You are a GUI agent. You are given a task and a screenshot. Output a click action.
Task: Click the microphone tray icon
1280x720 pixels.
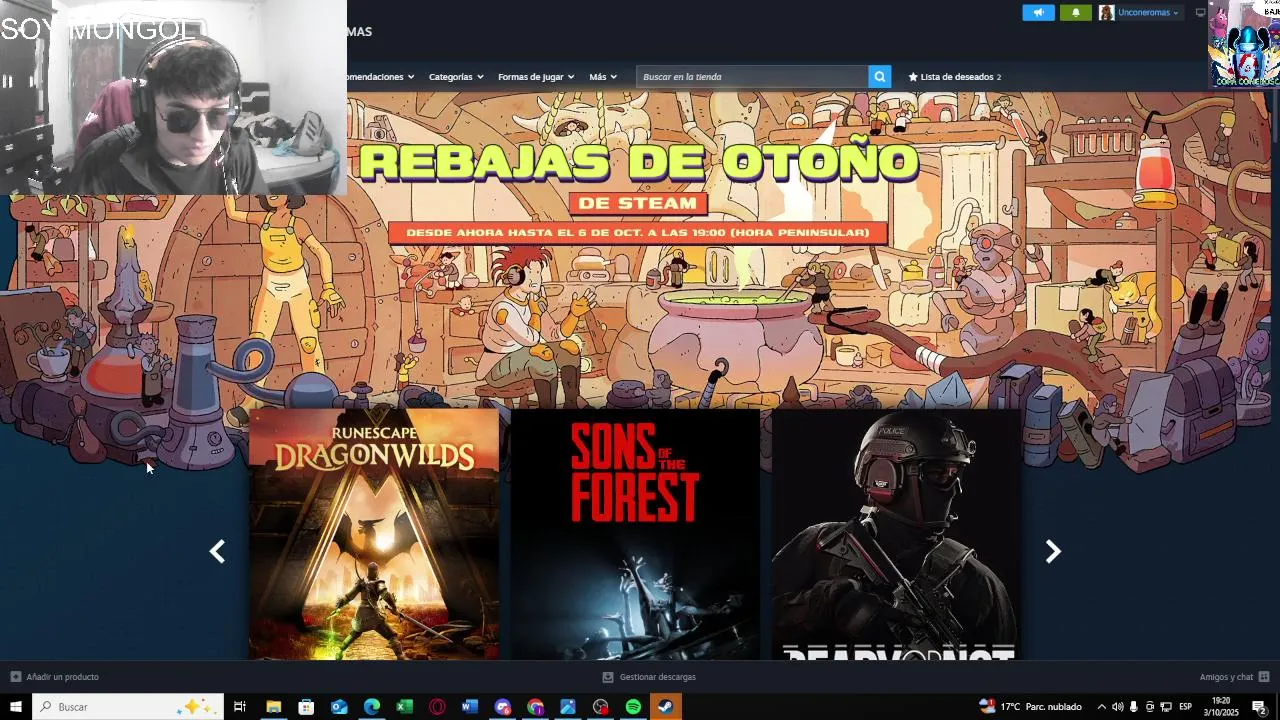1133,707
